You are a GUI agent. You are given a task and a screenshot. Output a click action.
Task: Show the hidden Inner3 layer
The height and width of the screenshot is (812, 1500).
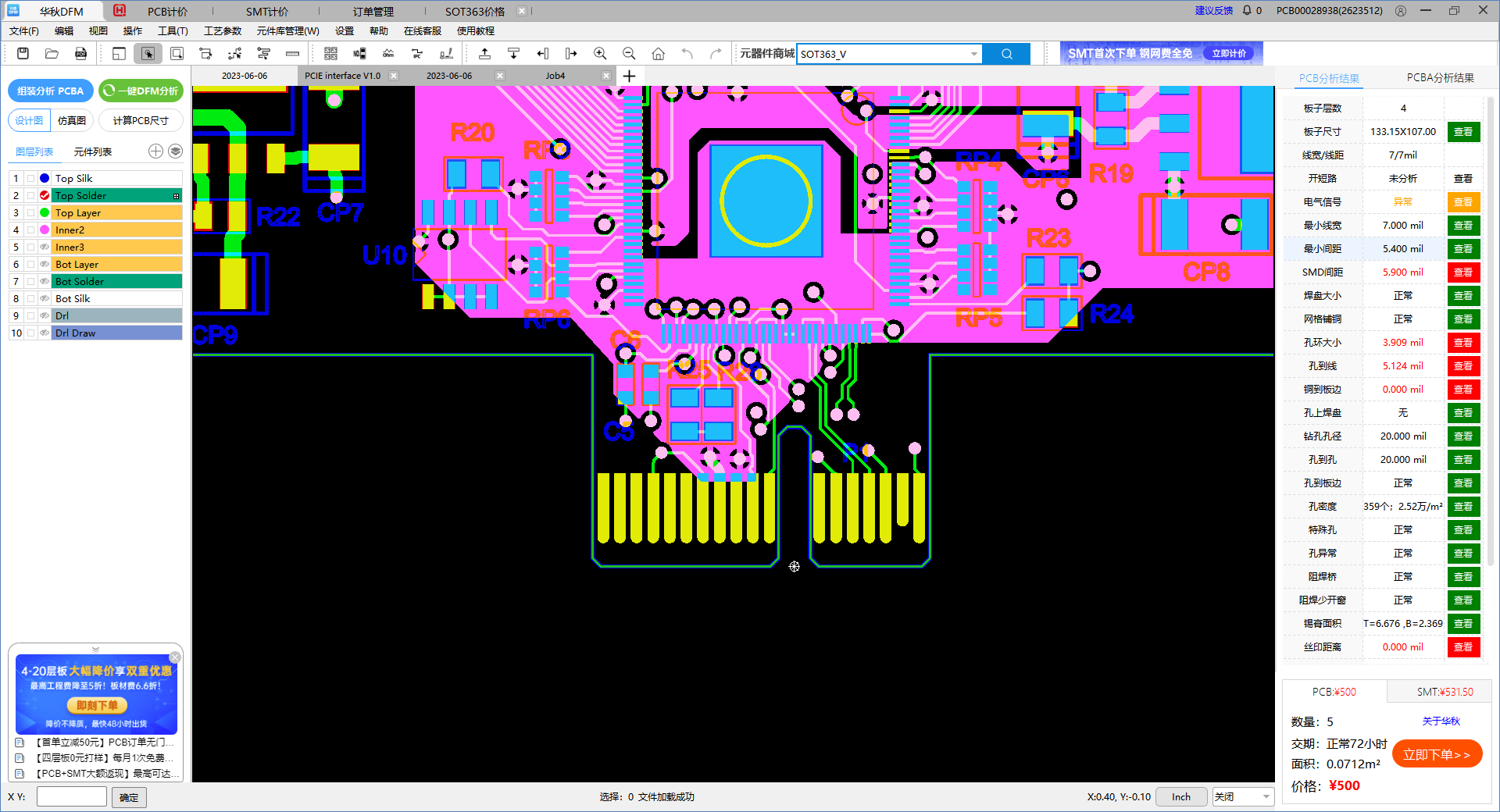tap(45, 247)
